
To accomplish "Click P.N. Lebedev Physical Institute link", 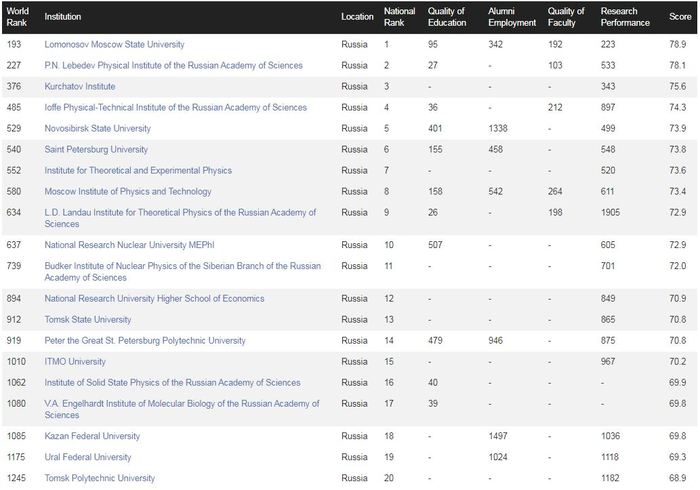I will point(173,66).
